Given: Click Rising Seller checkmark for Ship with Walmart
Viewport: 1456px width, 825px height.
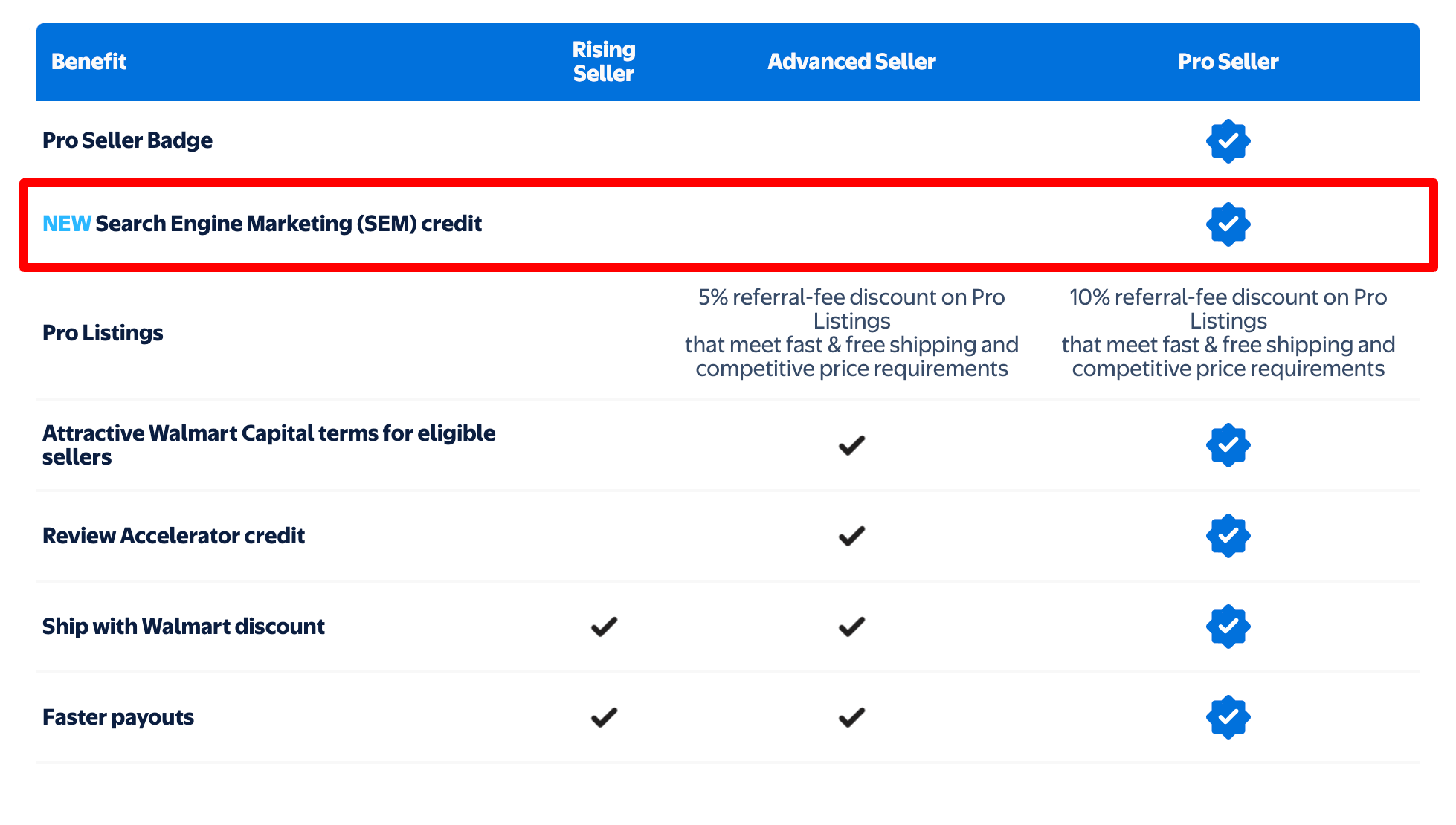Looking at the screenshot, I should point(604,627).
